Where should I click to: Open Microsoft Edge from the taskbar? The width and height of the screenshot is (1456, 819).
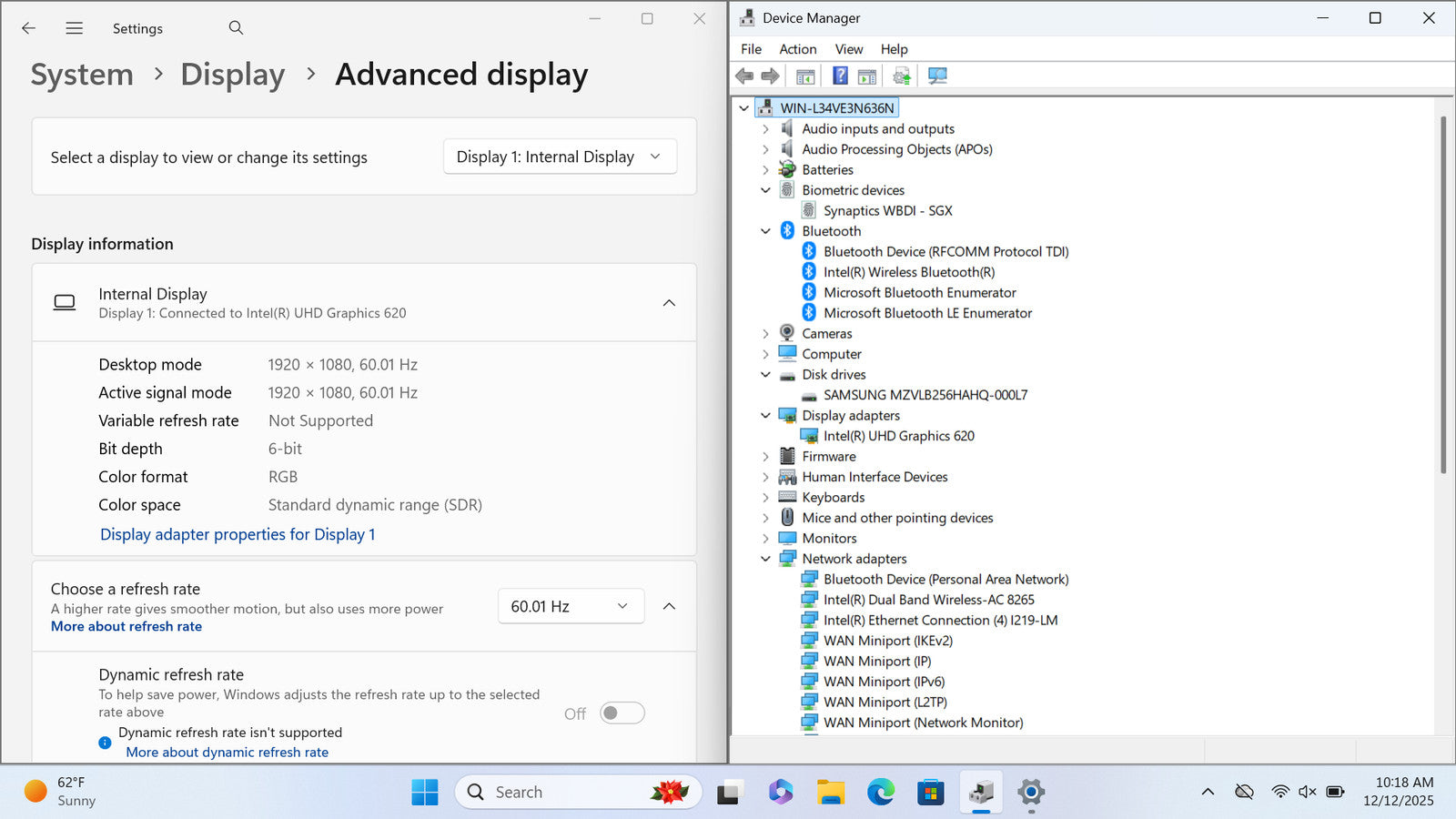(x=880, y=793)
